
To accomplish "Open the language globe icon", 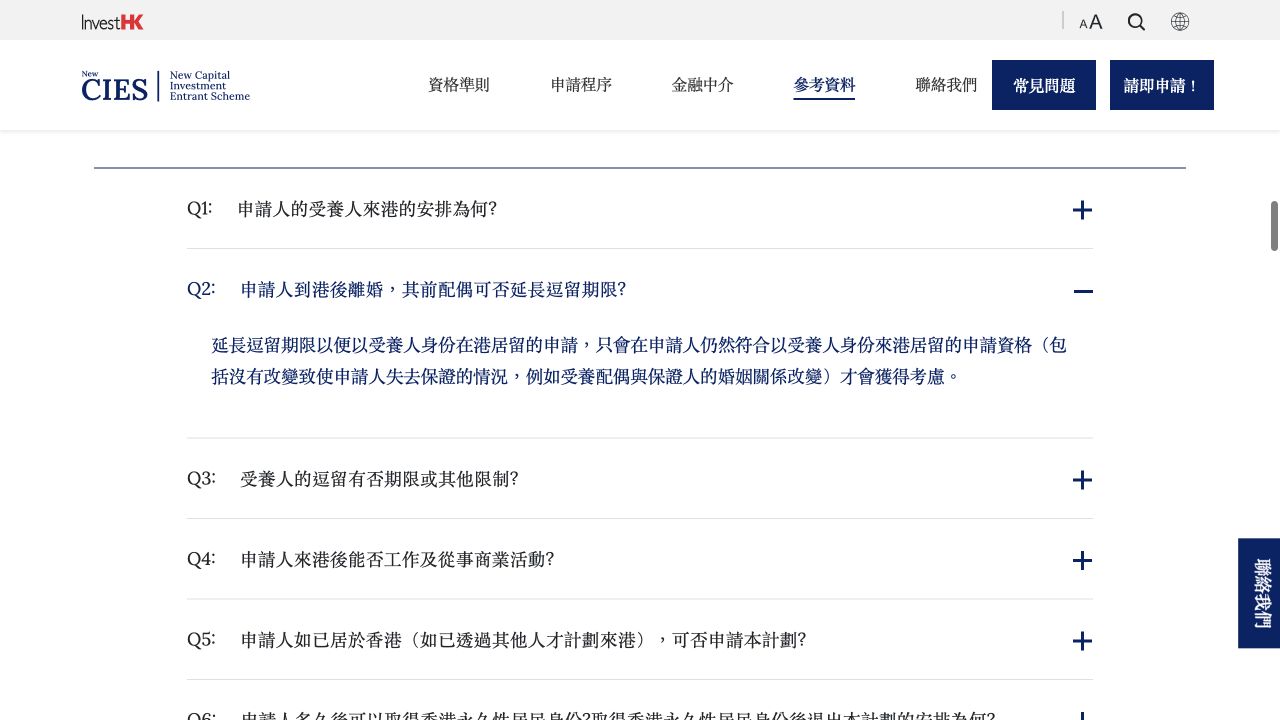I will (x=1180, y=22).
